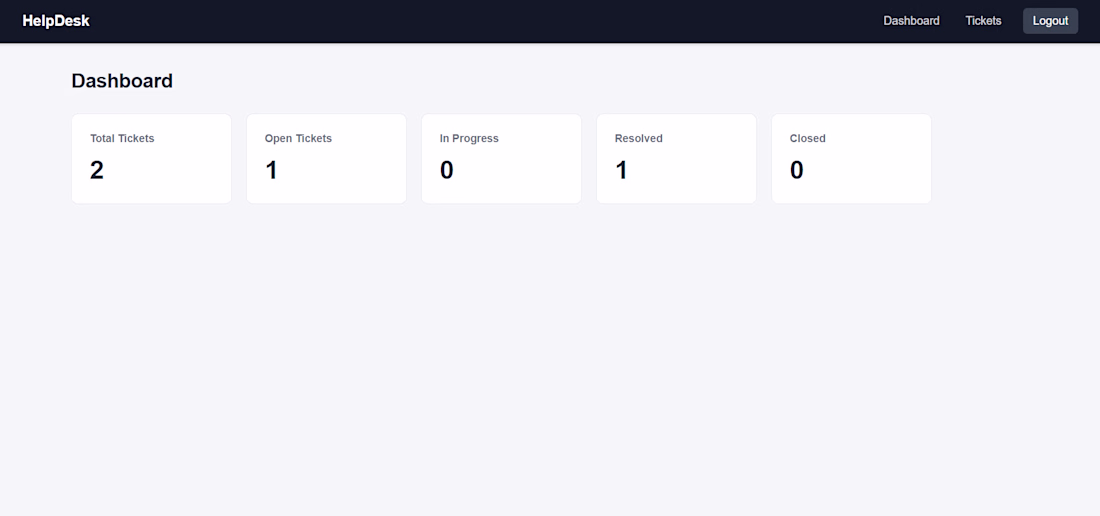1100x516 pixels.
Task: Open the Dashboard nav link
Action: click(911, 21)
